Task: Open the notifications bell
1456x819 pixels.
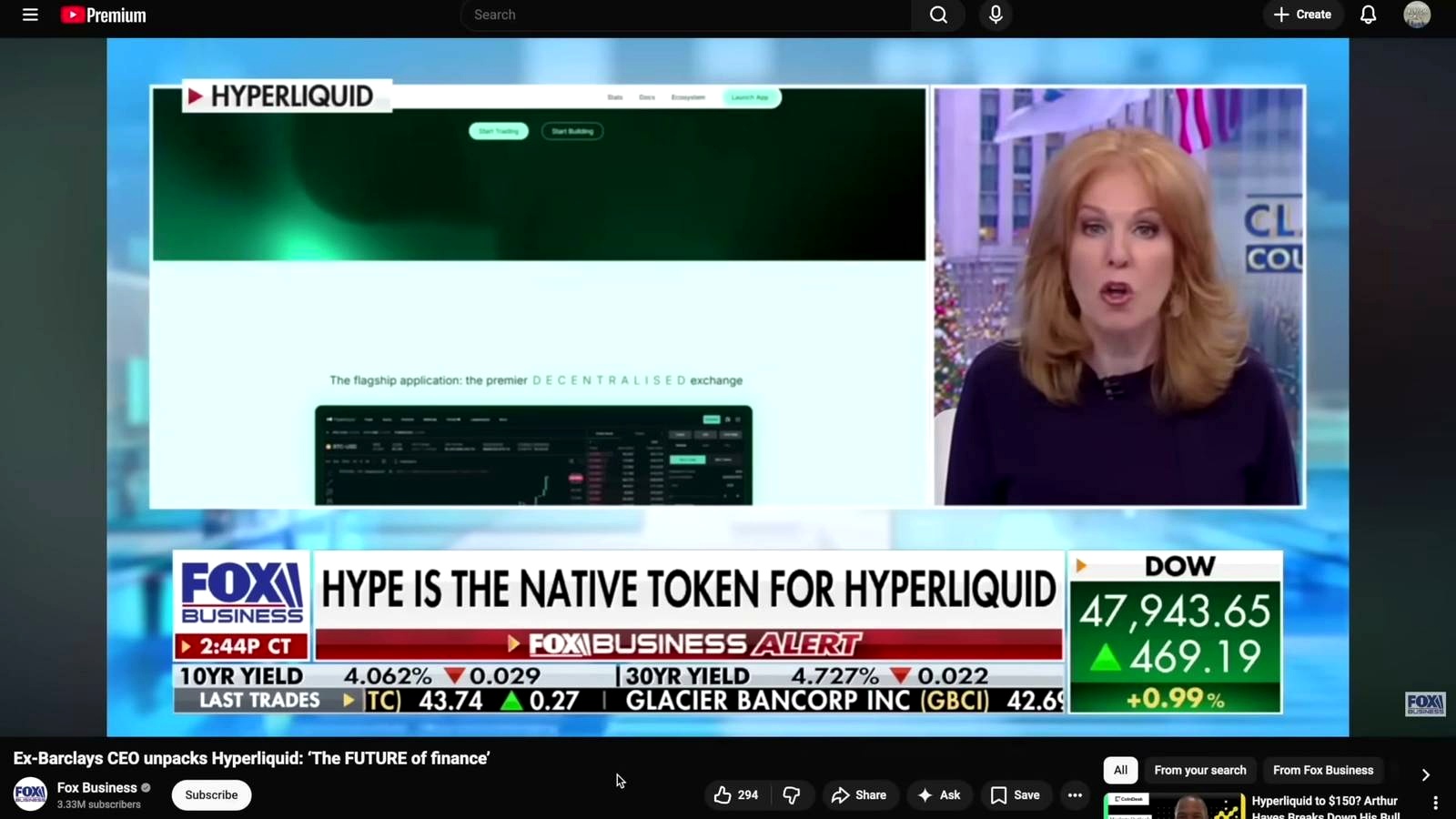Action: coord(1368,15)
